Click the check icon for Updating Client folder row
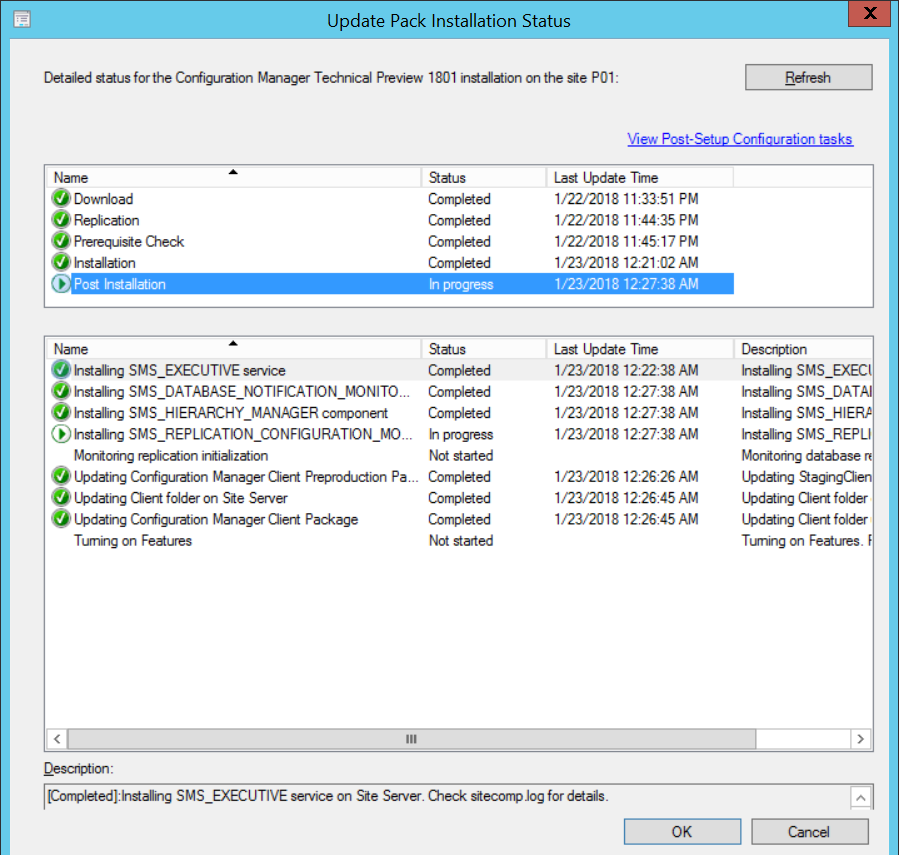 [x=61, y=497]
